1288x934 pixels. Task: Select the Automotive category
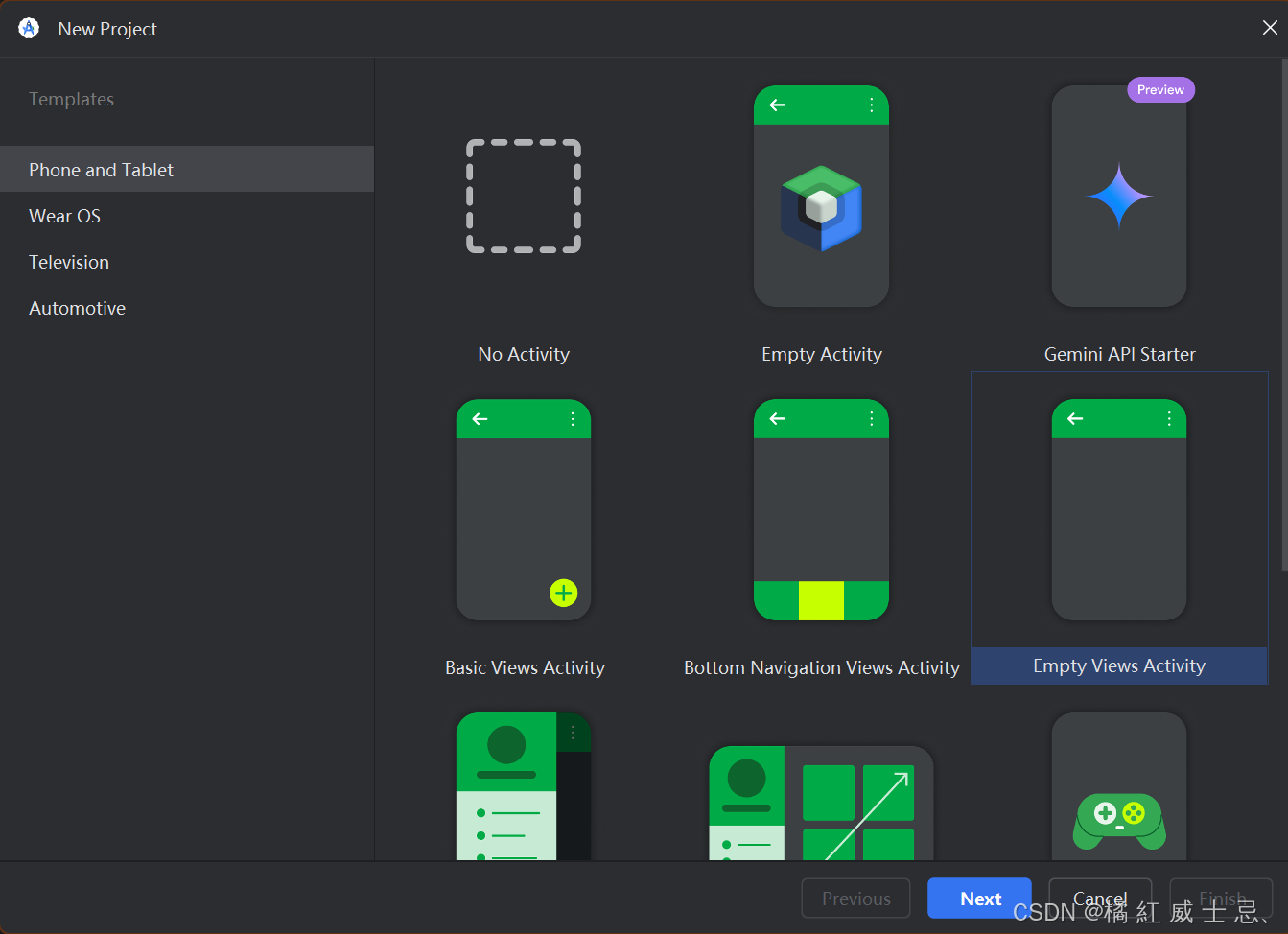pos(187,308)
